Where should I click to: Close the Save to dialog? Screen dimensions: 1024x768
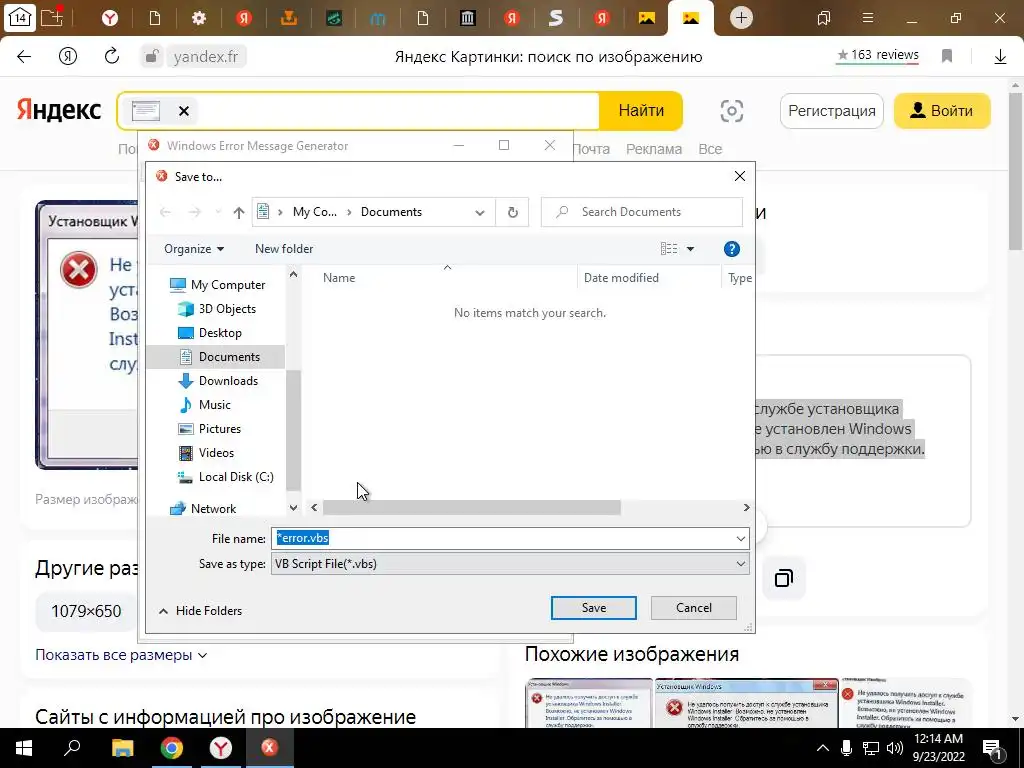coord(739,176)
